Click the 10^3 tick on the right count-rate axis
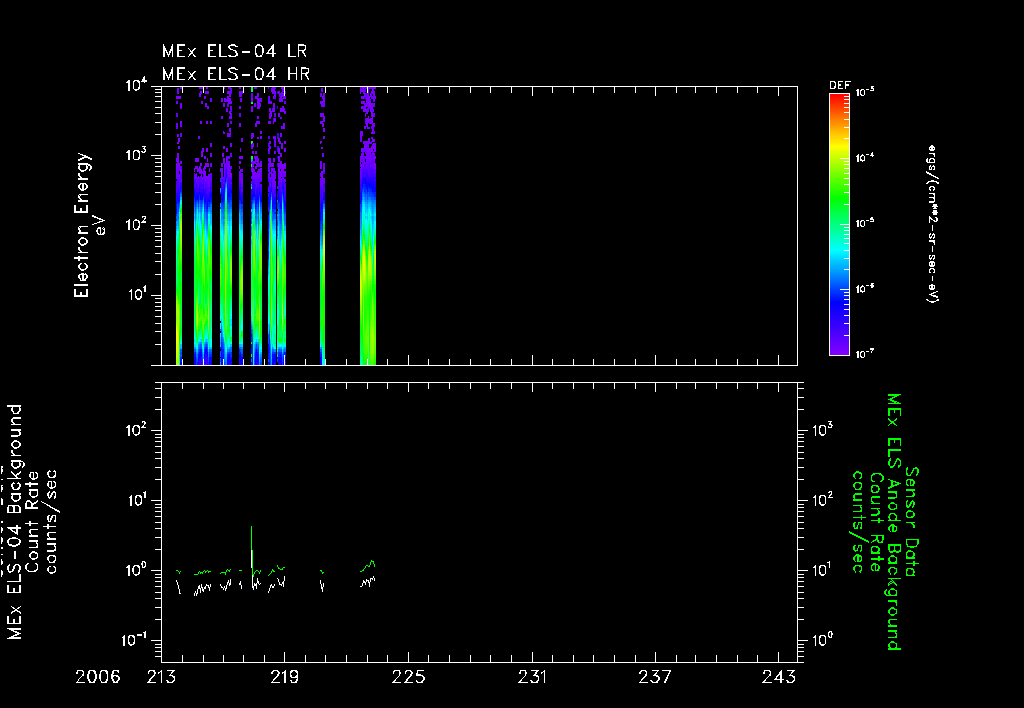Viewport: 1024px width, 708px height. [x=824, y=430]
